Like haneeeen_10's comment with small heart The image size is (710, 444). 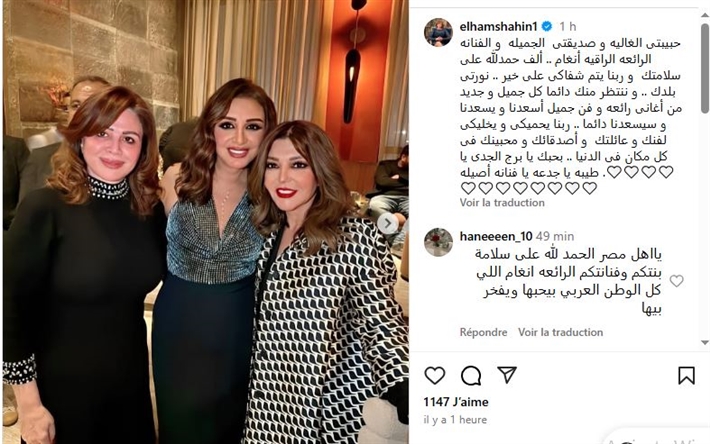coord(676,281)
